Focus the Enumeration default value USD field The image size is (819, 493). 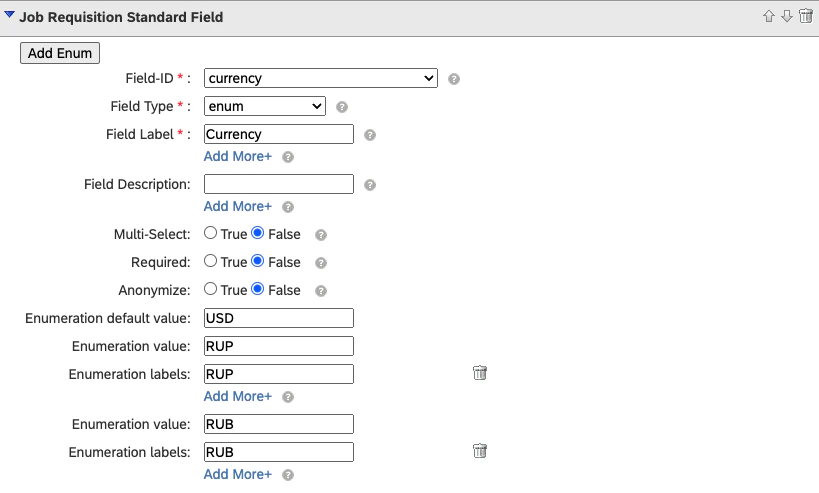tap(279, 318)
